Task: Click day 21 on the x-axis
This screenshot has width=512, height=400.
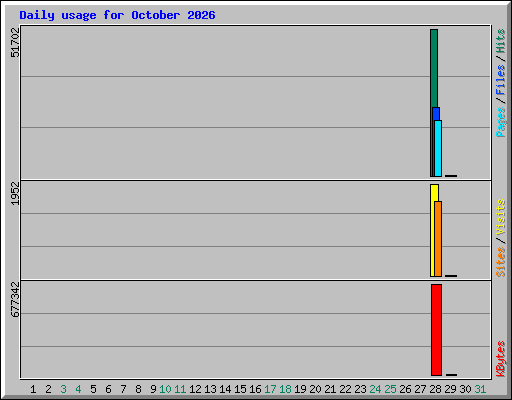Action: (330, 389)
